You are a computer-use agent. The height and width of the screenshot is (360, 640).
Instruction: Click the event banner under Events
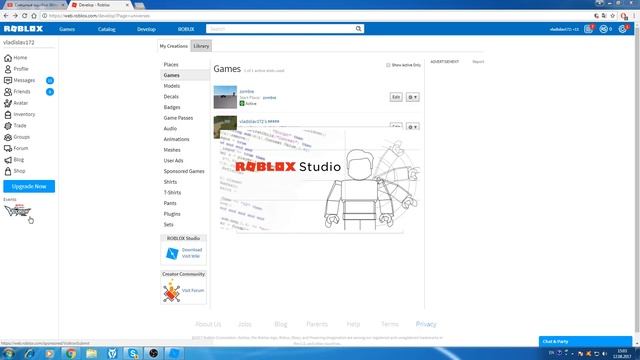pyautogui.click(x=17, y=210)
